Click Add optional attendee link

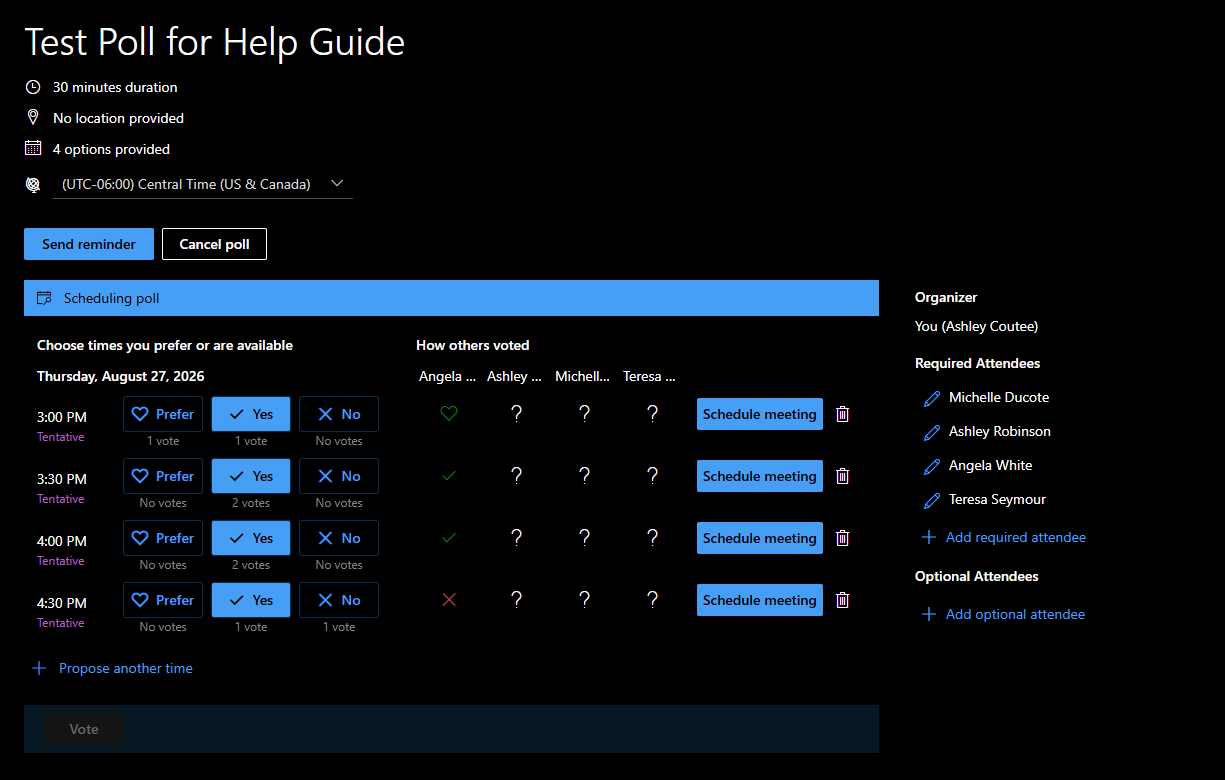(1003, 614)
